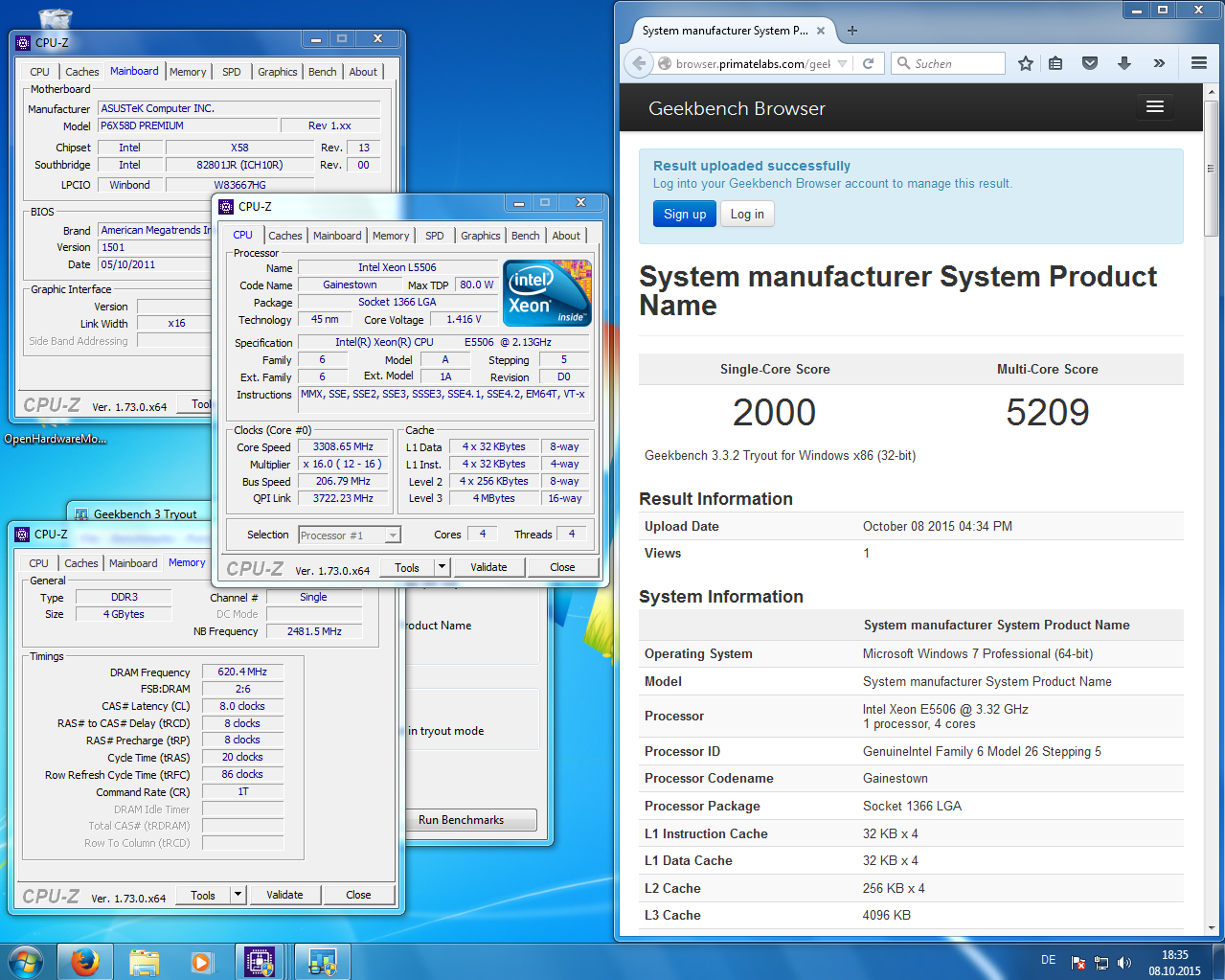The image size is (1225, 980).
Task: Click Tools button in front CPU-Z window
Action: tap(407, 567)
